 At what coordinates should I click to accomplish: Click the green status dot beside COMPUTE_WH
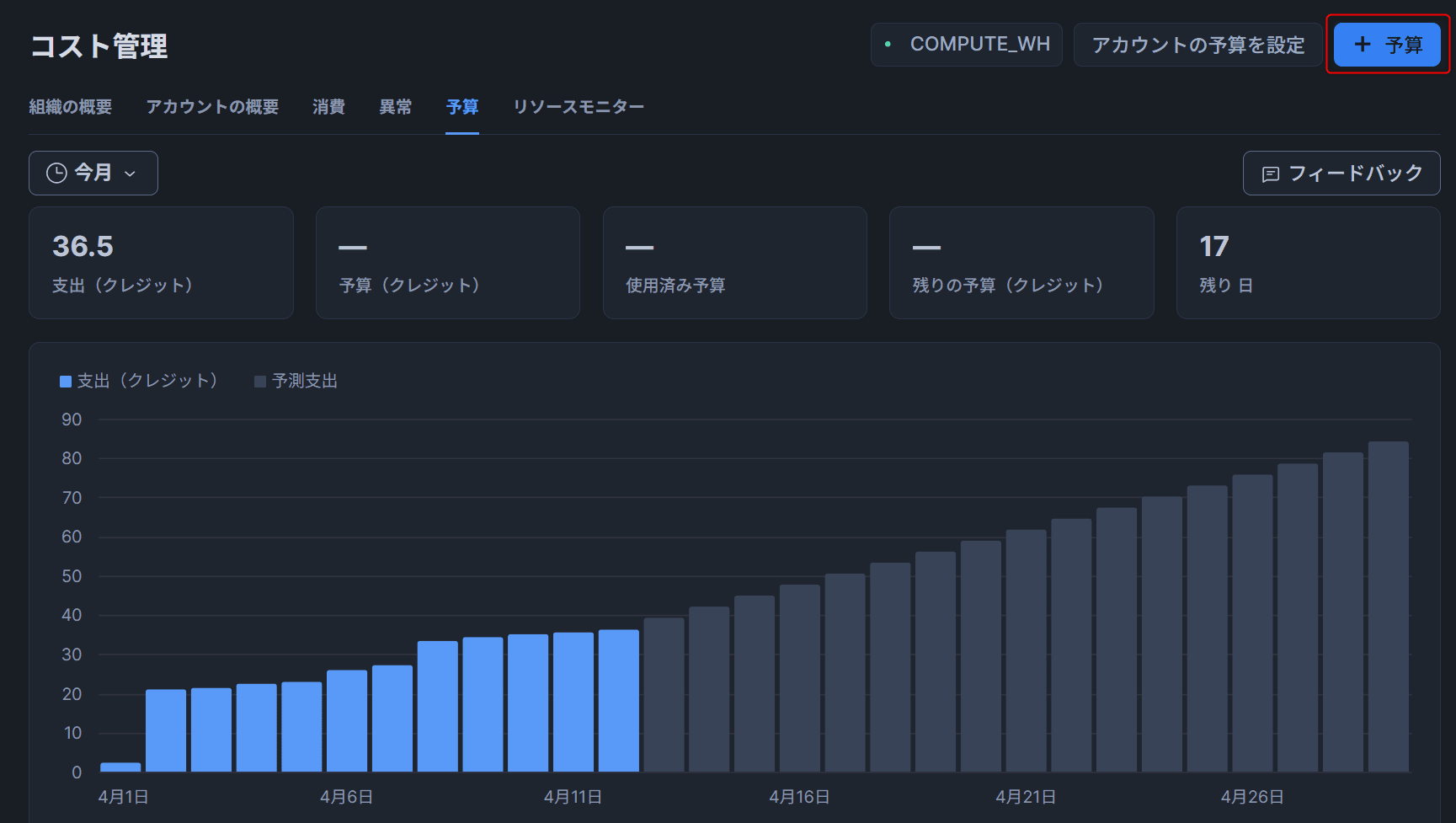[888, 44]
